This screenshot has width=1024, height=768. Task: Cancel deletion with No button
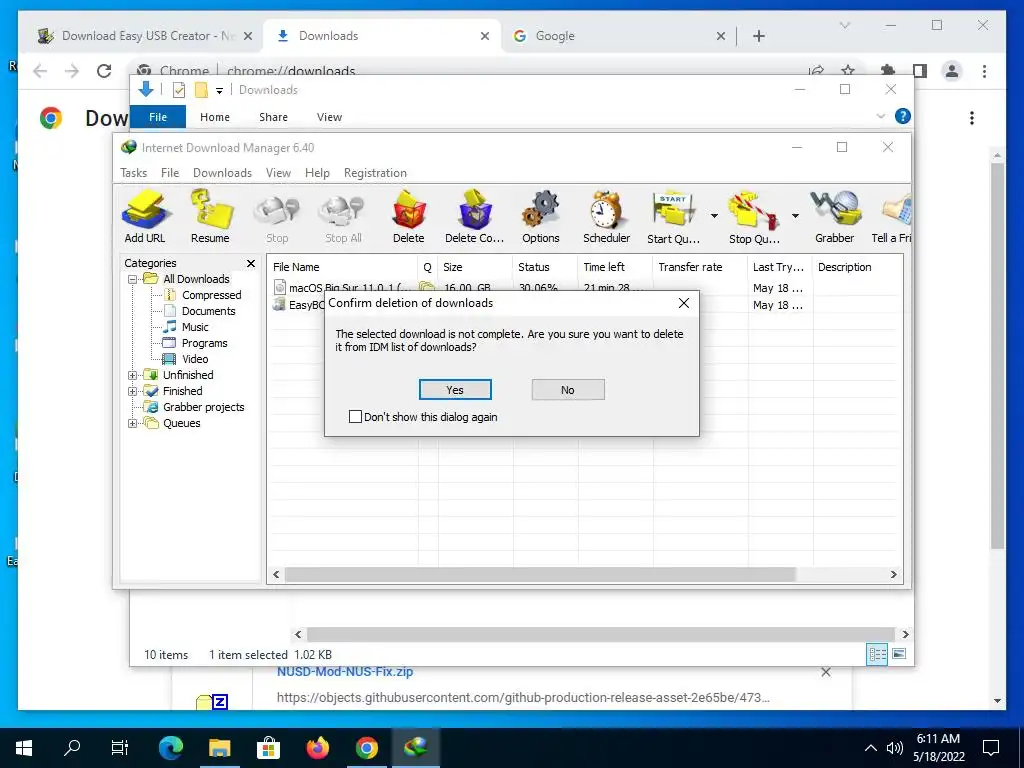pyautogui.click(x=568, y=390)
